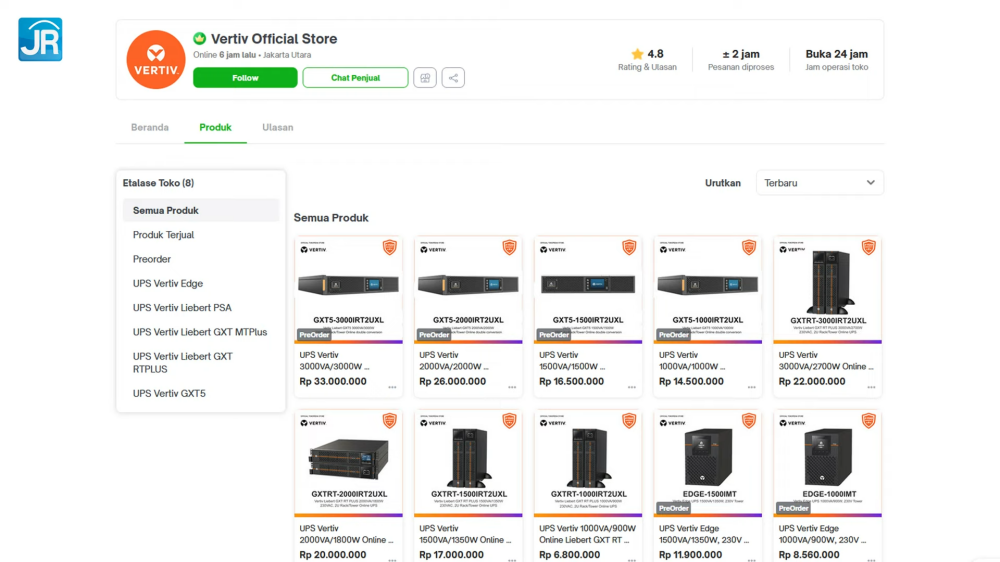The width and height of the screenshot is (1000, 562).
Task: Open the Urutkan Terbaru sort dropdown
Action: tap(820, 183)
